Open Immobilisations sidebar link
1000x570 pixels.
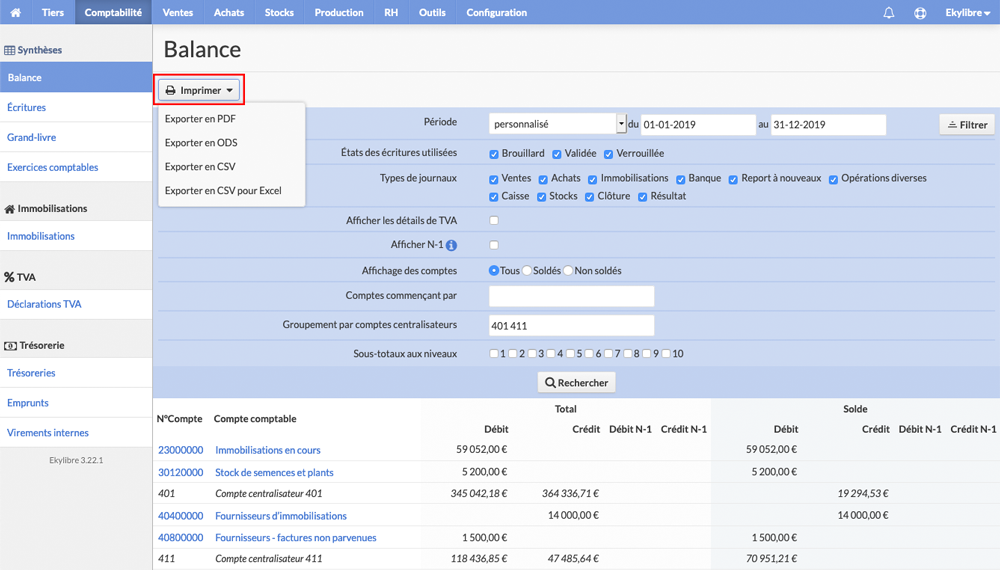point(76,236)
